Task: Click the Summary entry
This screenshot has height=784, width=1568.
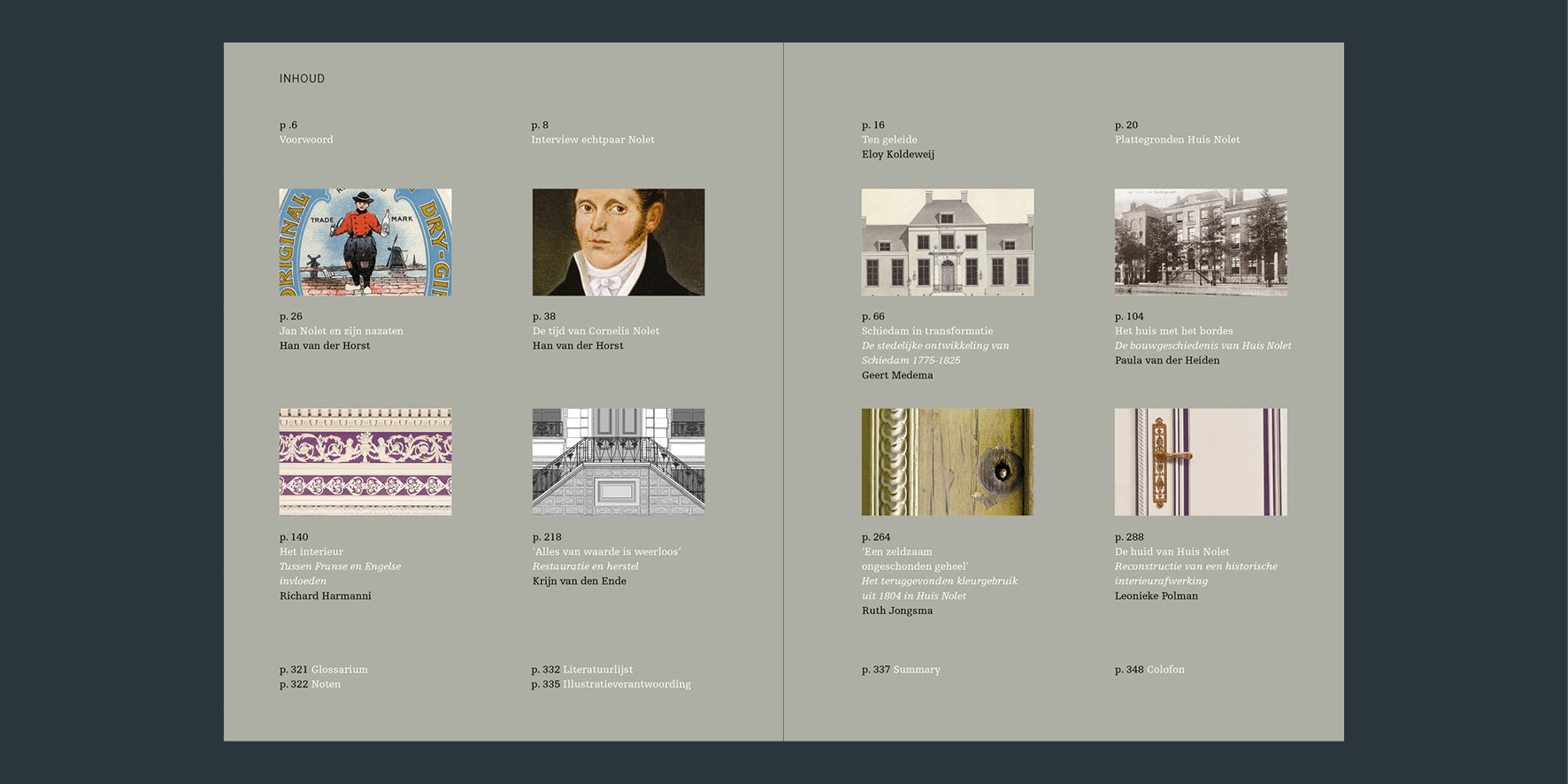Action: [x=917, y=670]
